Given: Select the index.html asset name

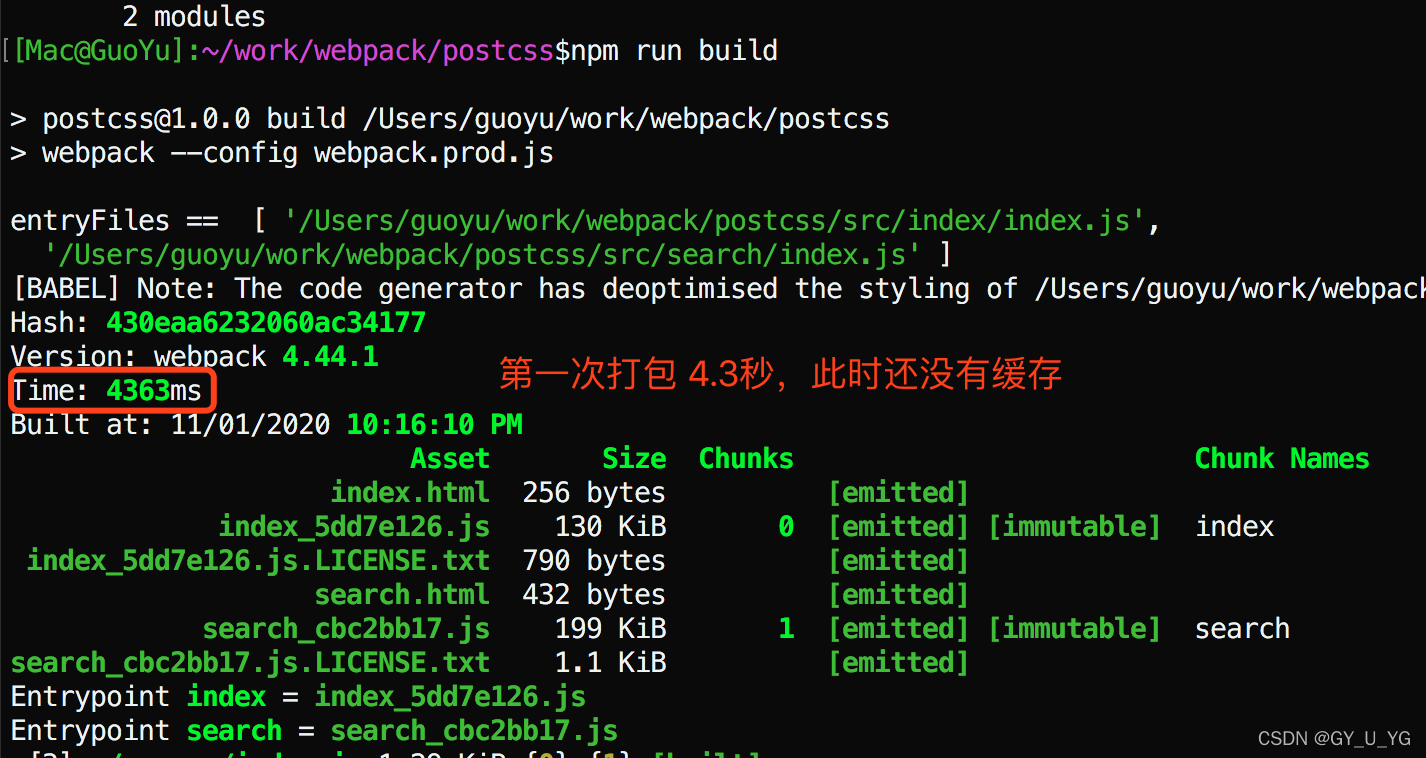Looking at the screenshot, I should tap(410, 493).
